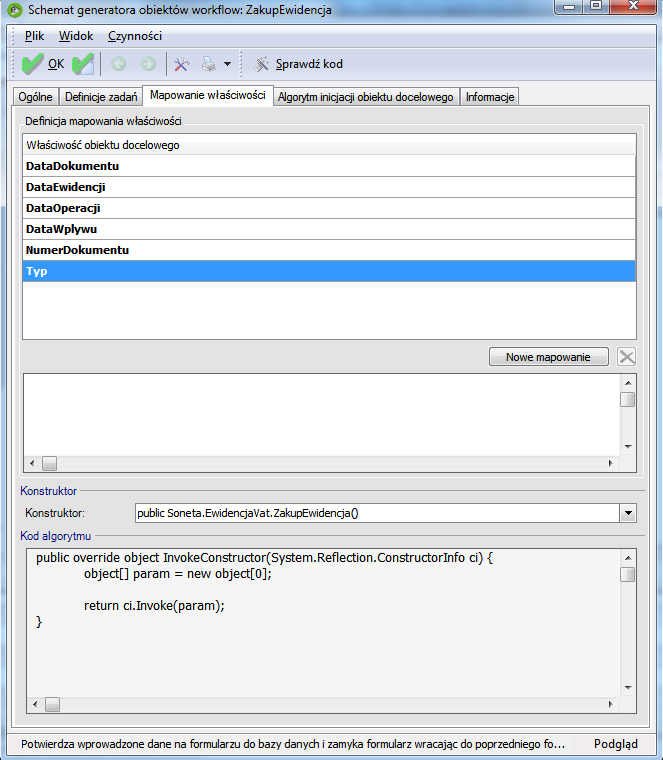Expand the printer dropdown arrow

point(227,64)
